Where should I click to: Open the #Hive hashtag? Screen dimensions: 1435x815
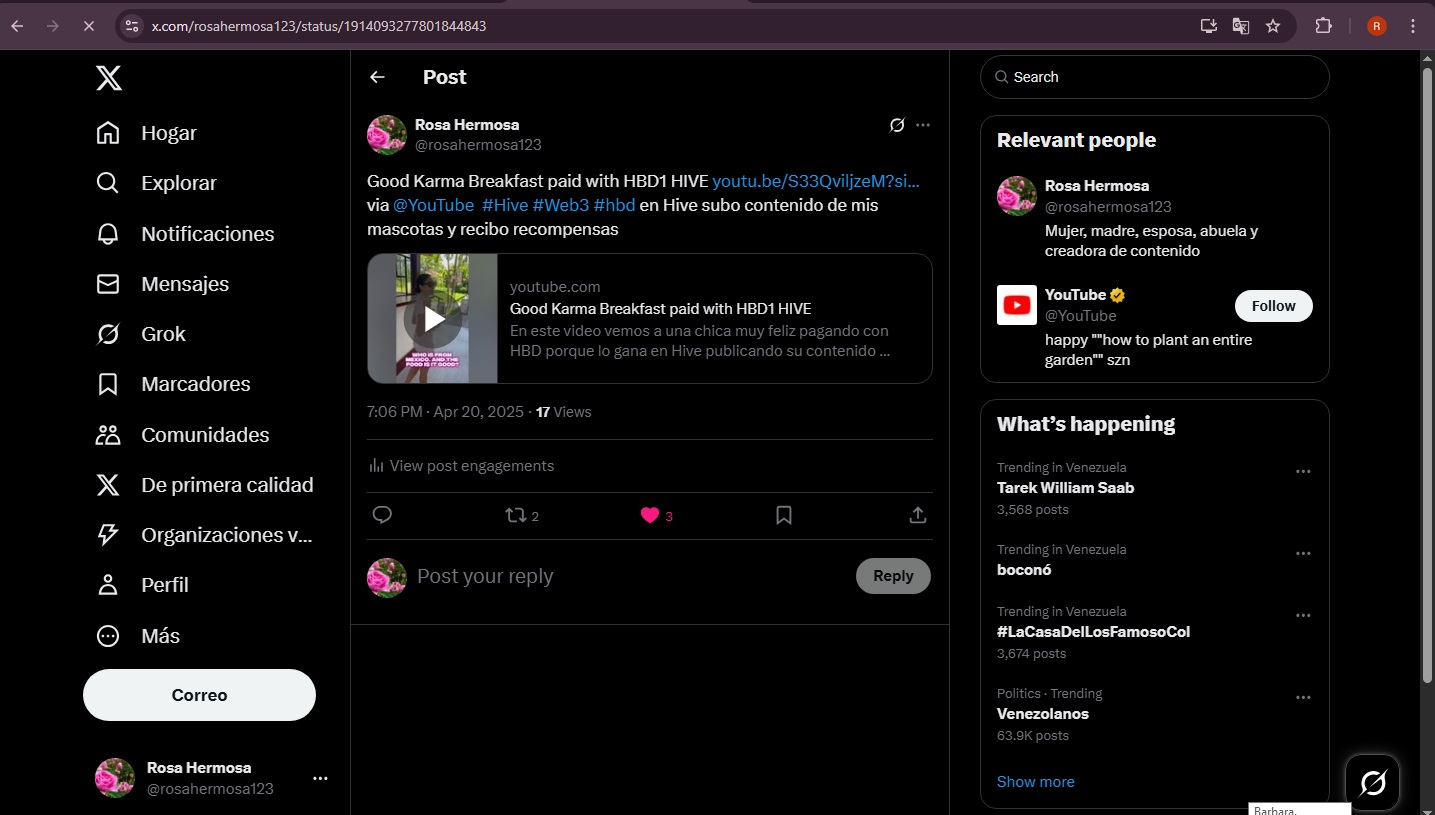click(505, 205)
